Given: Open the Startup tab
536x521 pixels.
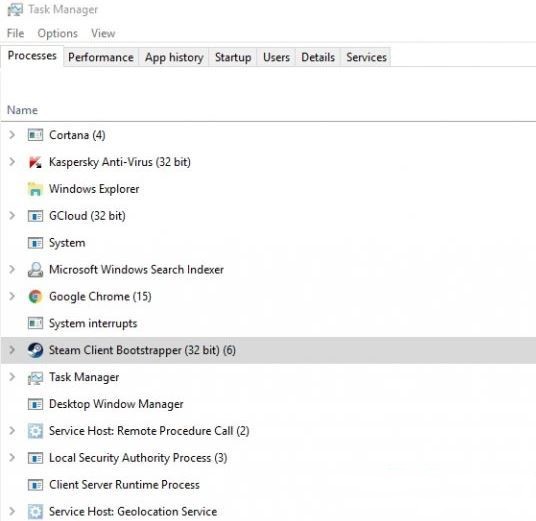Looking at the screenshot, I should click(x=233, y=57).
